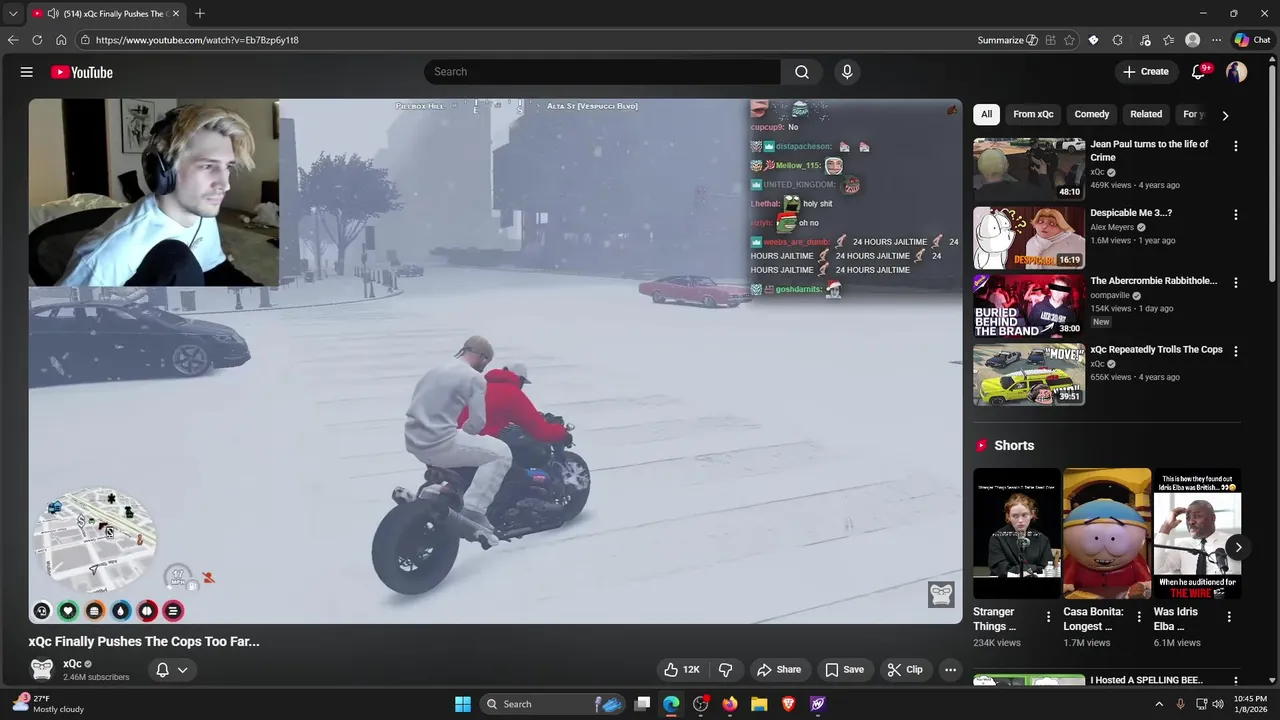Open options for Stranger Things short
Screen dimensions: 1280x720
click(x=1048, y=617)
